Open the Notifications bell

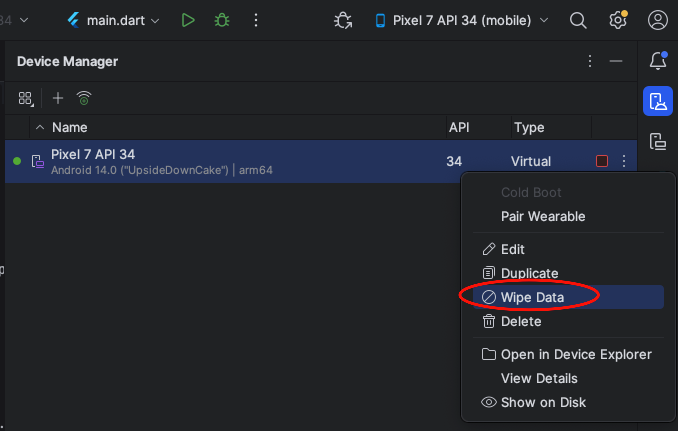point(657,61)
